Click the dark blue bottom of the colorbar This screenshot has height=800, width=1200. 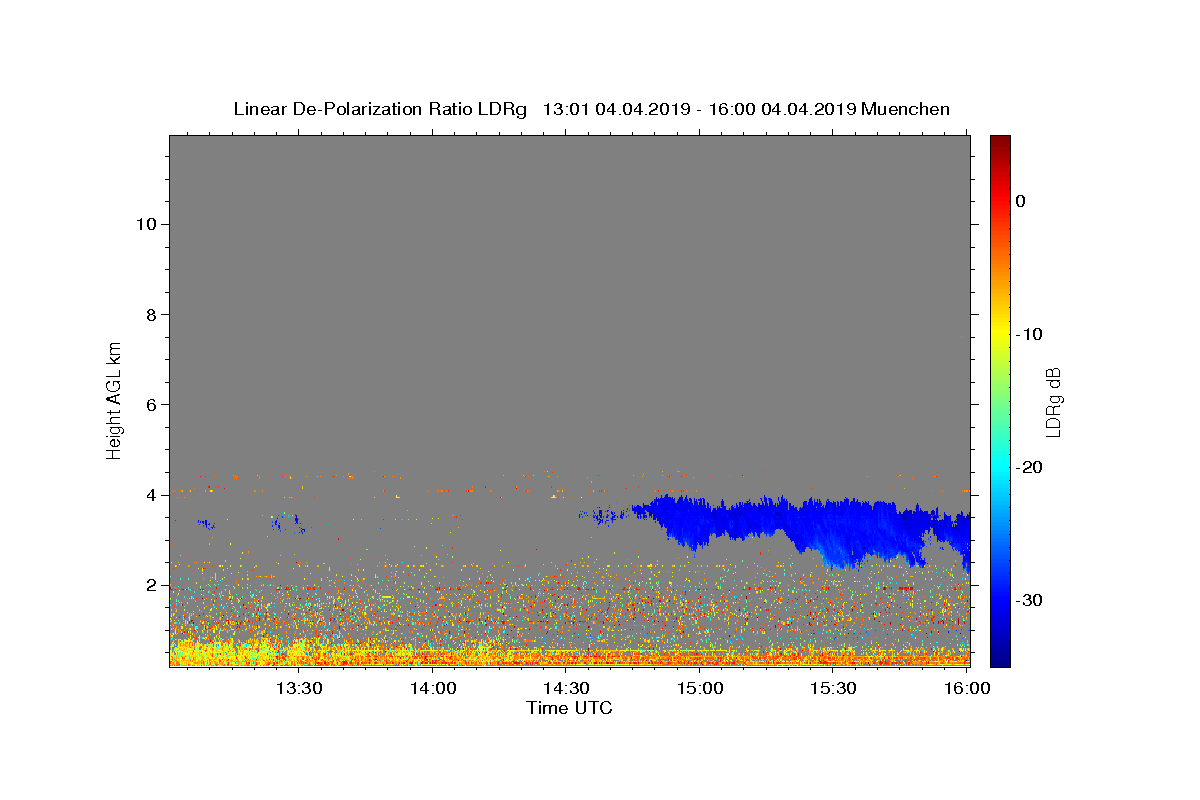tap(1000, 655)
